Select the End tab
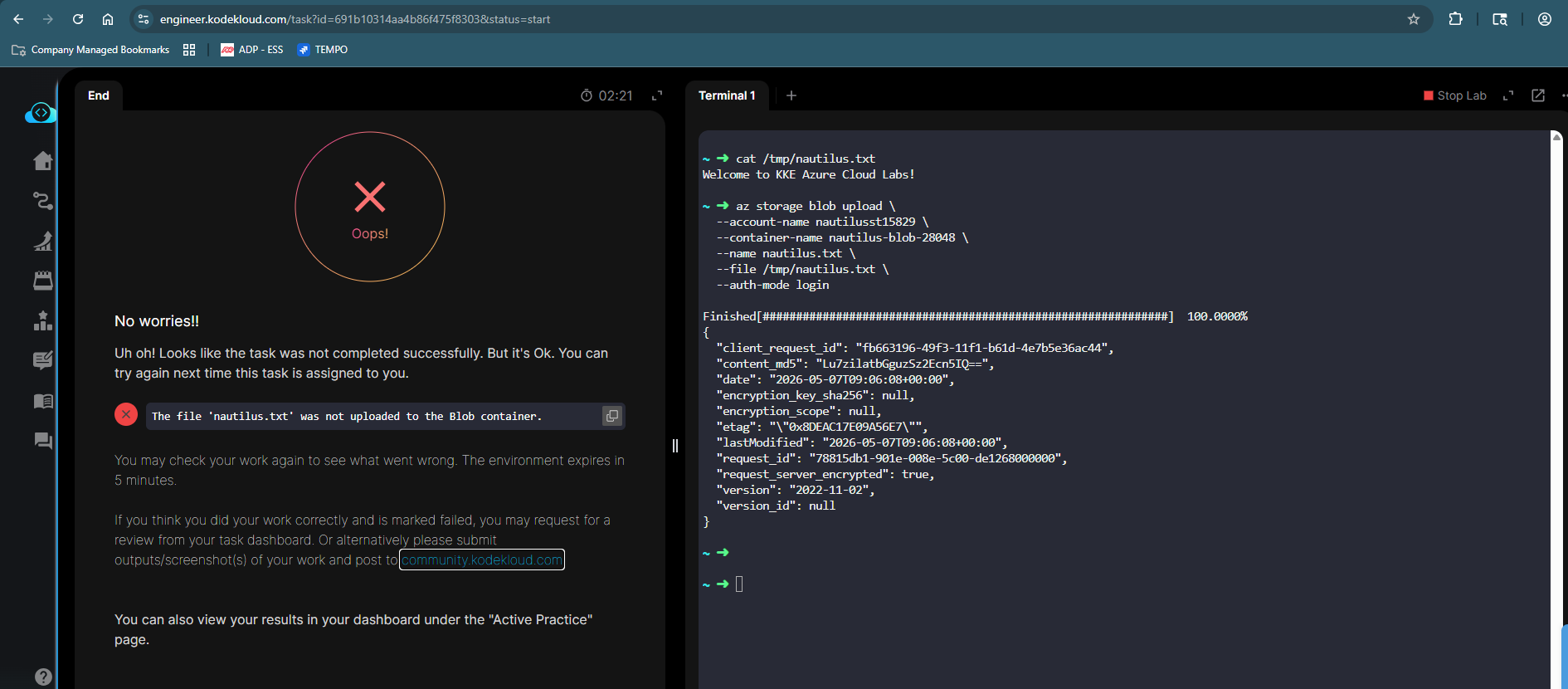This screenshot has height=689, width=1568. 99,95
